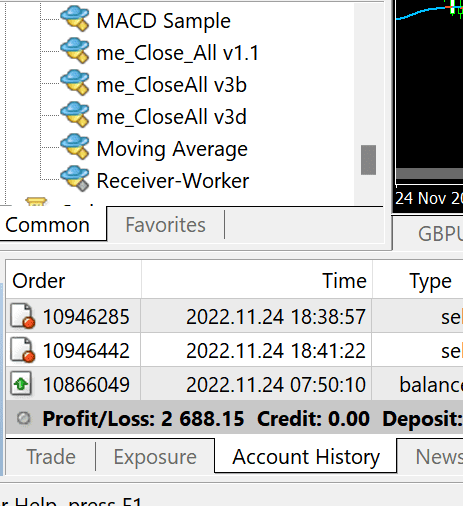This screenshot has width=463, height=506.
Task: Open the News tab in Terminal
Action: coord(439,456)
